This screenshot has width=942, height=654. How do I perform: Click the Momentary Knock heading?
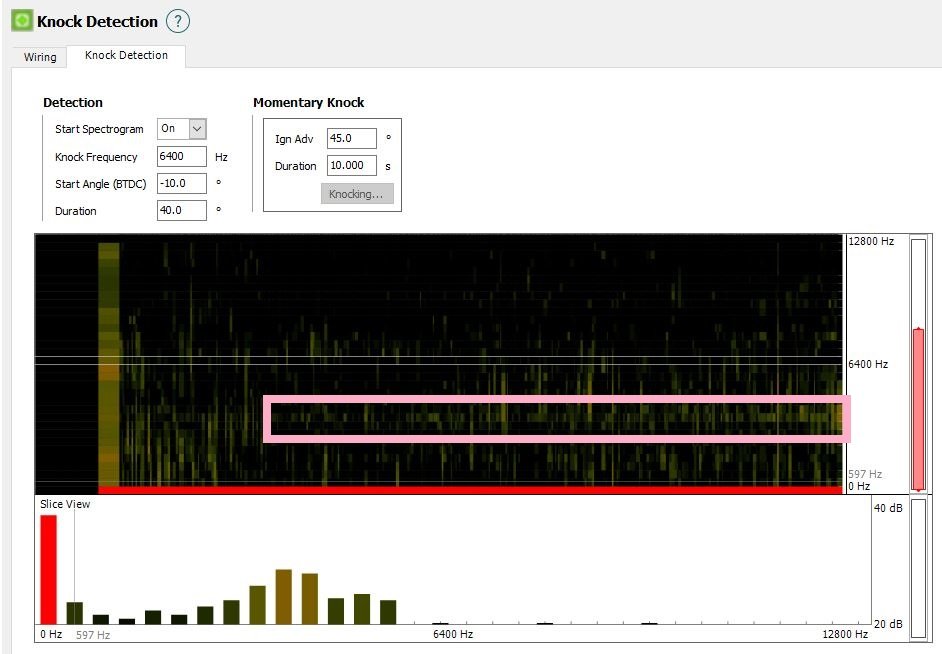coord(308,103)
